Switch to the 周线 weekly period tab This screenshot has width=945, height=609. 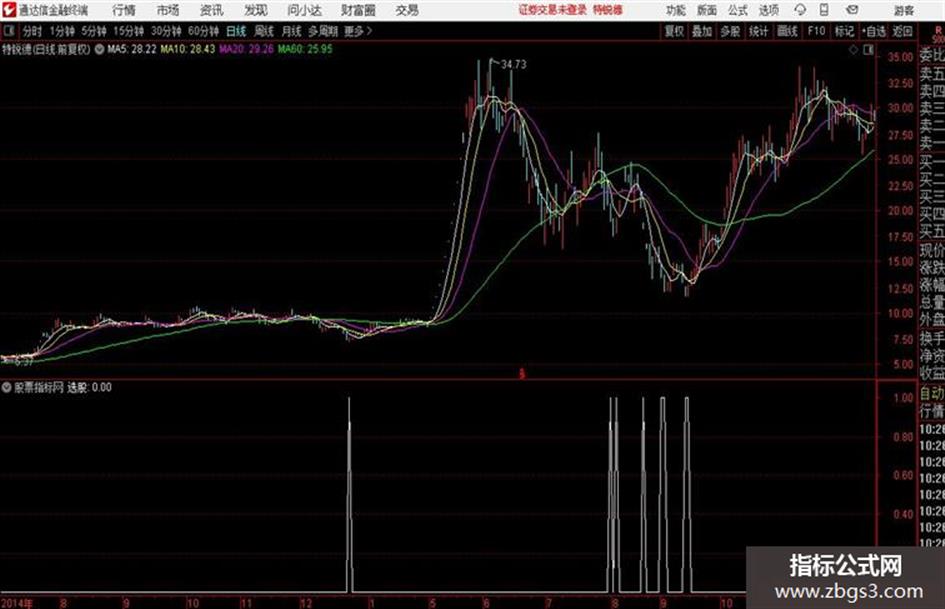tap(264, 31)
